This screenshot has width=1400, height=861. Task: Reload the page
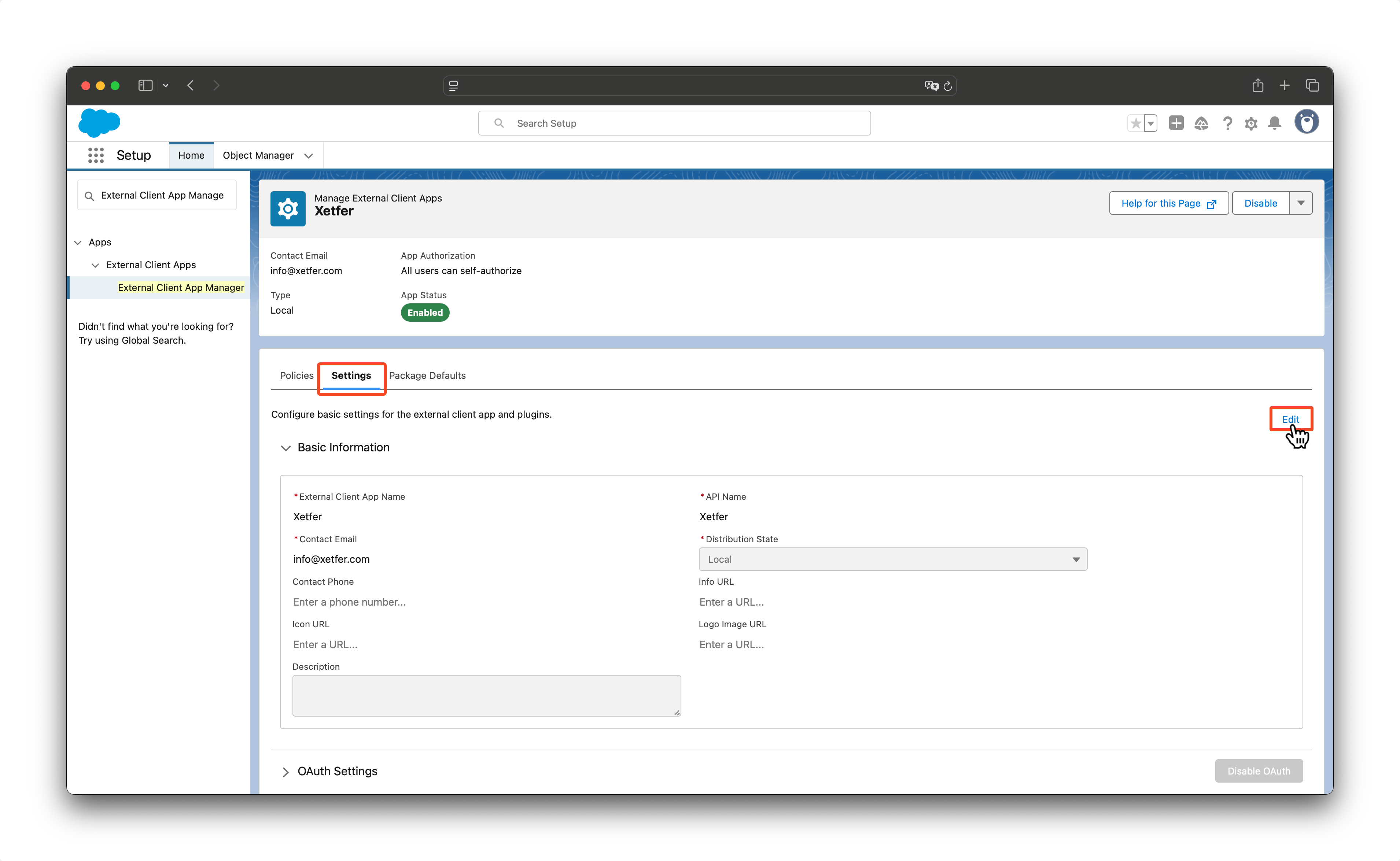[948, 85]
